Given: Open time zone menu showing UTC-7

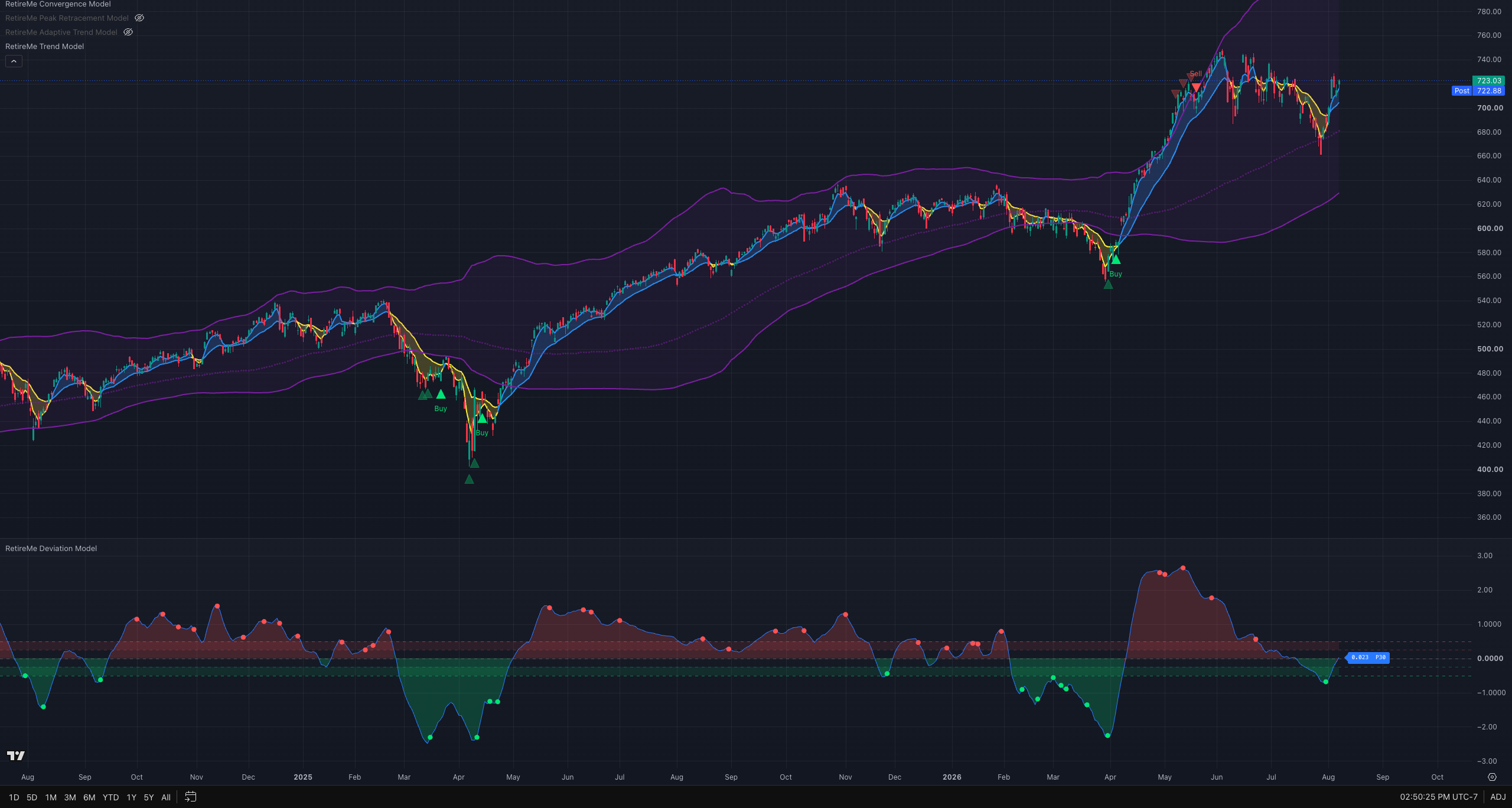Looking at the screenshot, I should 1439,797.
